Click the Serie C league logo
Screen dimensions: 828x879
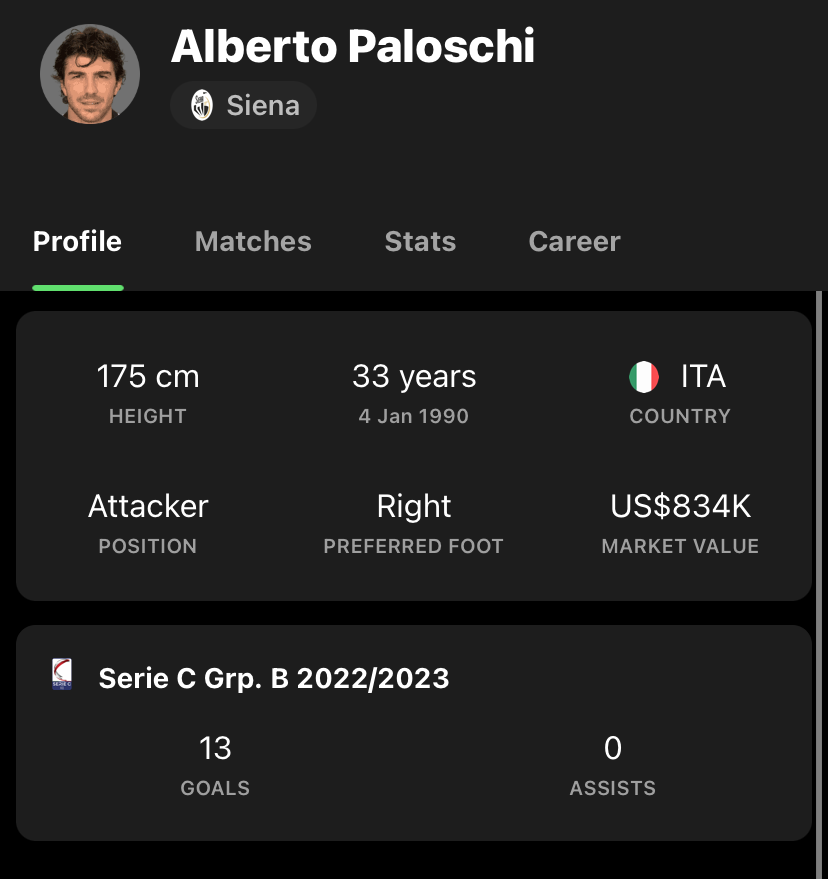(x=62, y=674)
